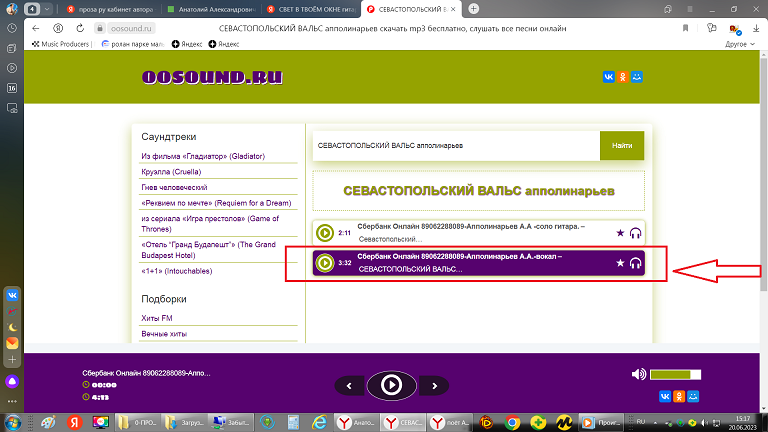Open the user profile avatar
768x432 pixels.
tap(12, 9)
